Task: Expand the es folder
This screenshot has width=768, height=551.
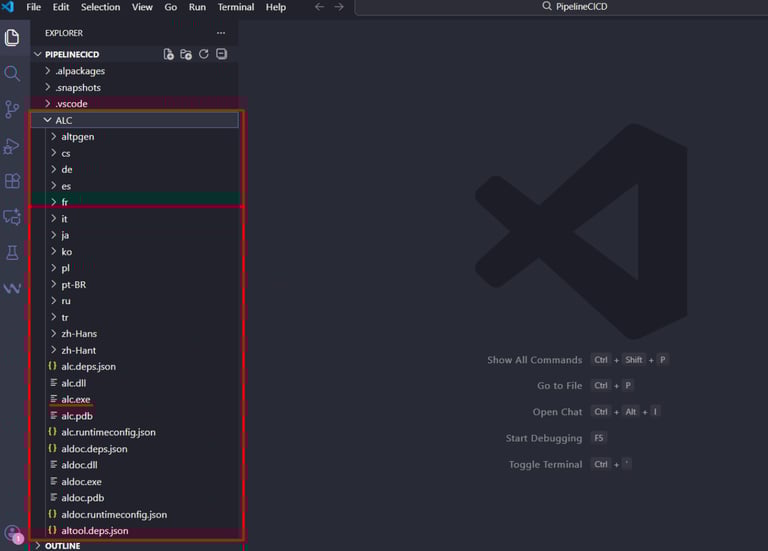Action: pos(135,186)
